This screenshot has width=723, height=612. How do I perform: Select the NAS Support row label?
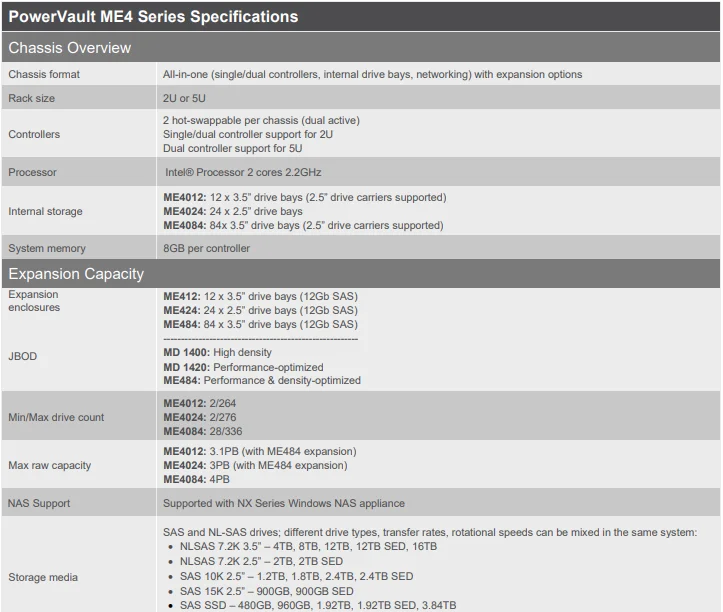pyautogui.click(x=39, y=503)
